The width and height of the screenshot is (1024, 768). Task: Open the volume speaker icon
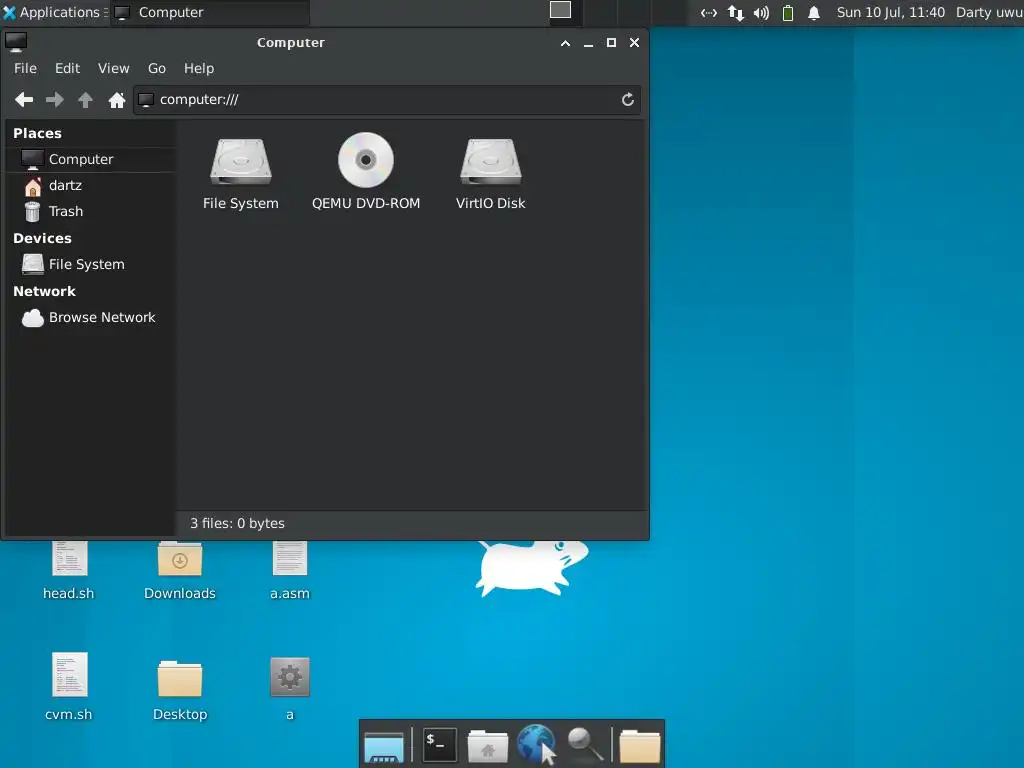[x=761, y=13]
